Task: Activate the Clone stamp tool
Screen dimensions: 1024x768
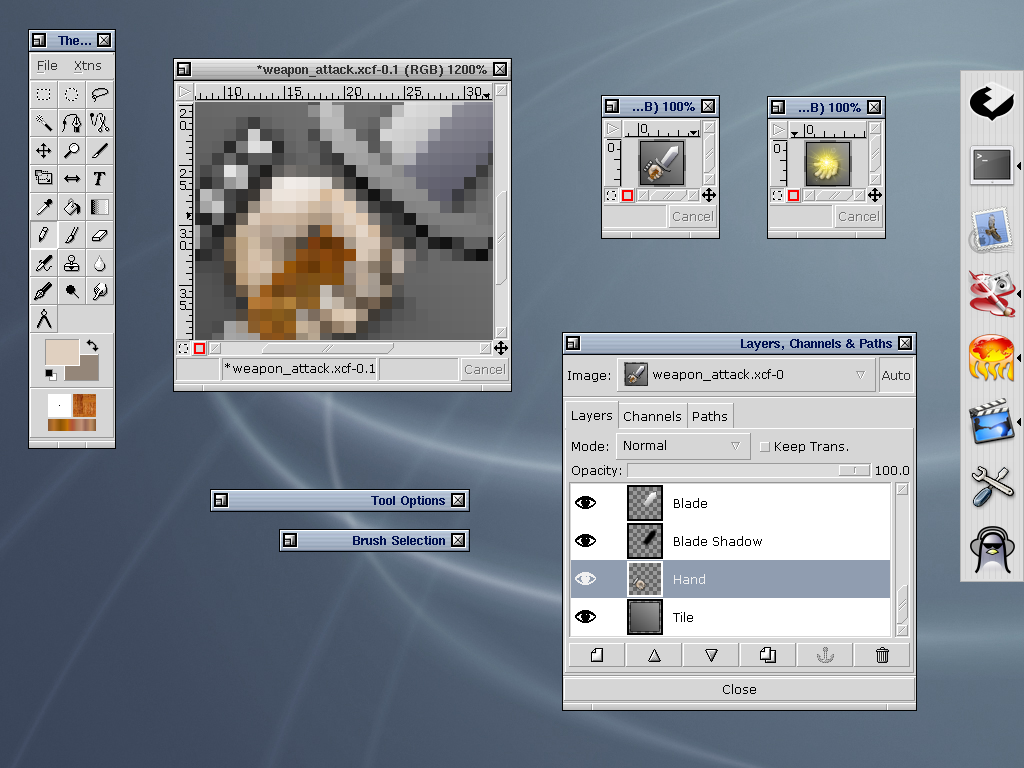Action: (x=72, y=264)
